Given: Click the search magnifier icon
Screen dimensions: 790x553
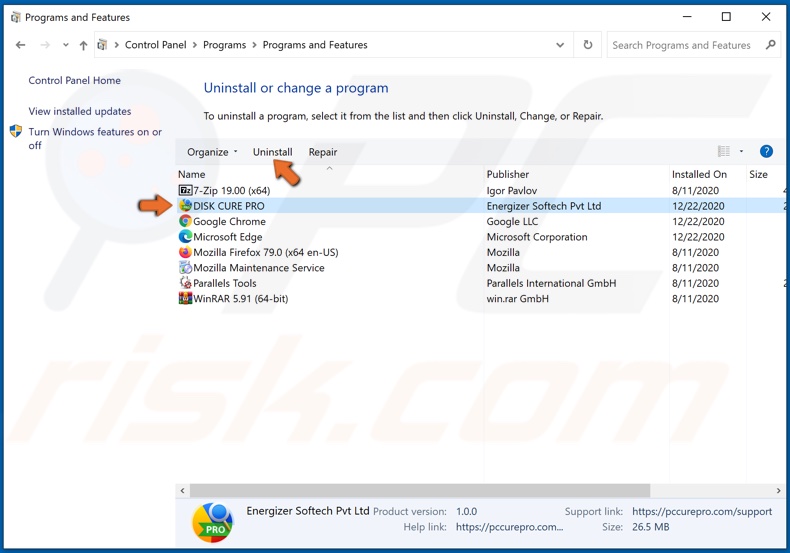Looking at the screenshot, I should tap(770, 45).
